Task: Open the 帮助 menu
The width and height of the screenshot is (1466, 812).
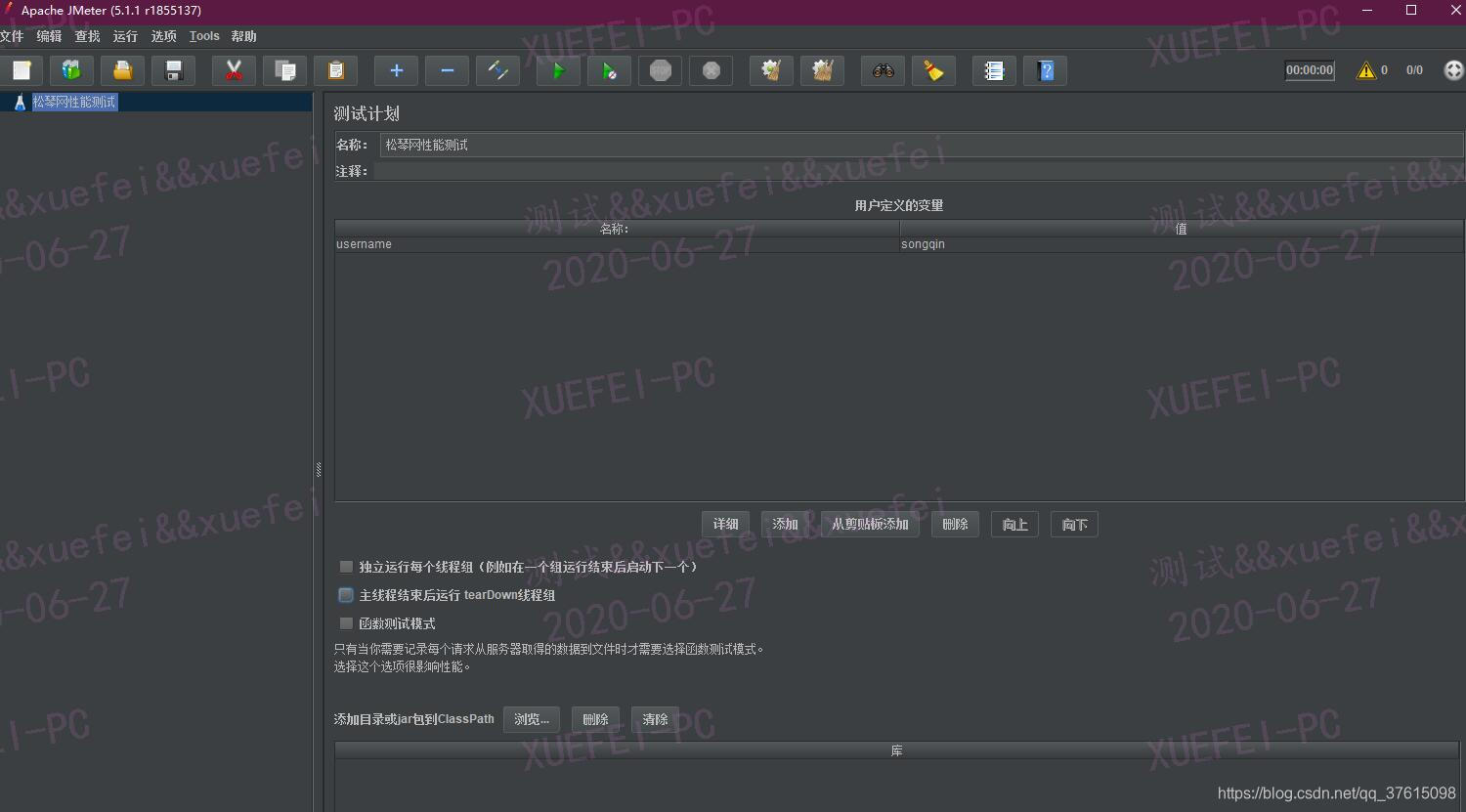Action: pos(244,36)
